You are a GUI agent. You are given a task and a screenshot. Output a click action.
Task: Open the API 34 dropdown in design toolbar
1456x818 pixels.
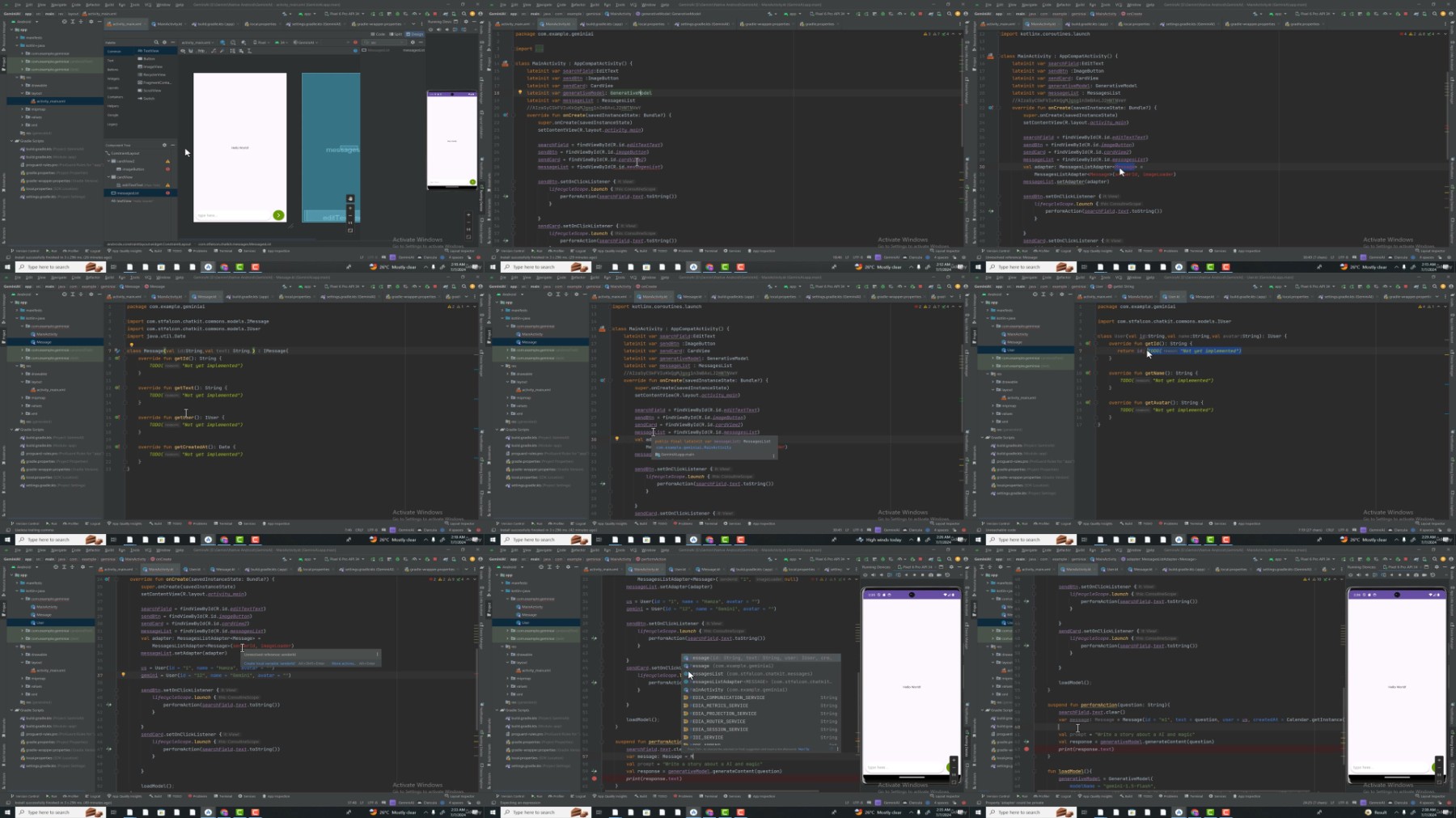(x=281, y=43)
